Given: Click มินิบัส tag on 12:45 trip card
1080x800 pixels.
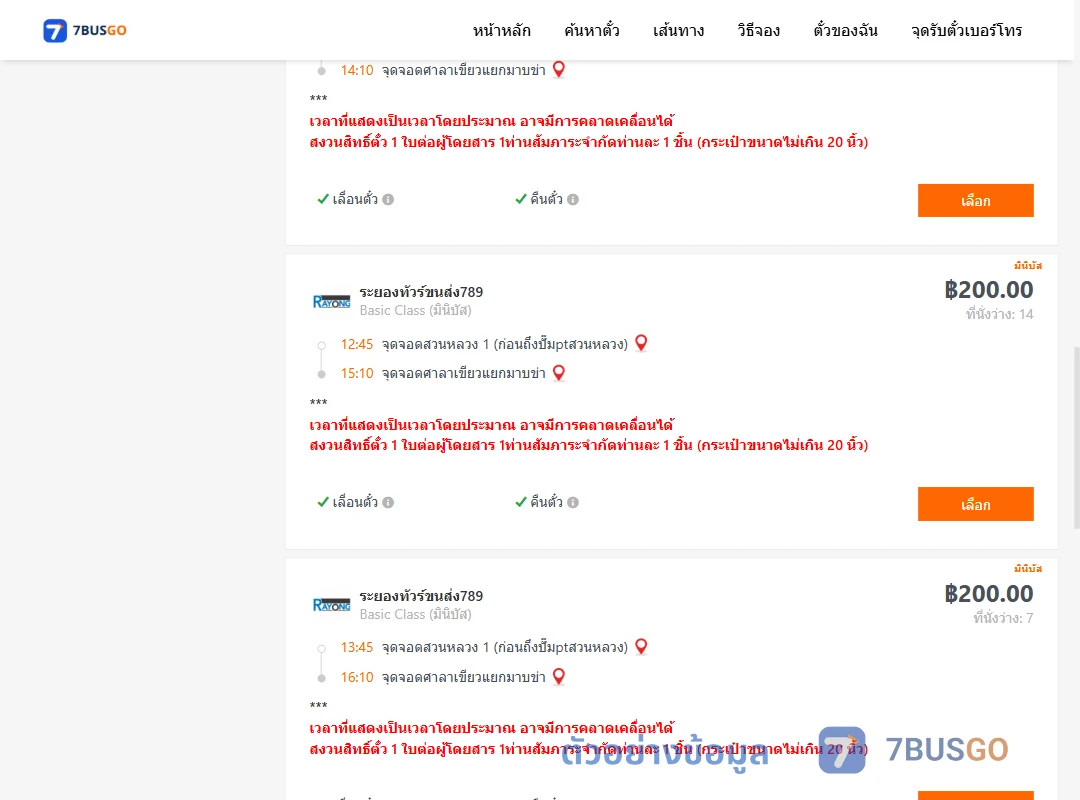Looking at the screenshot, I should tap(1028, 266).
